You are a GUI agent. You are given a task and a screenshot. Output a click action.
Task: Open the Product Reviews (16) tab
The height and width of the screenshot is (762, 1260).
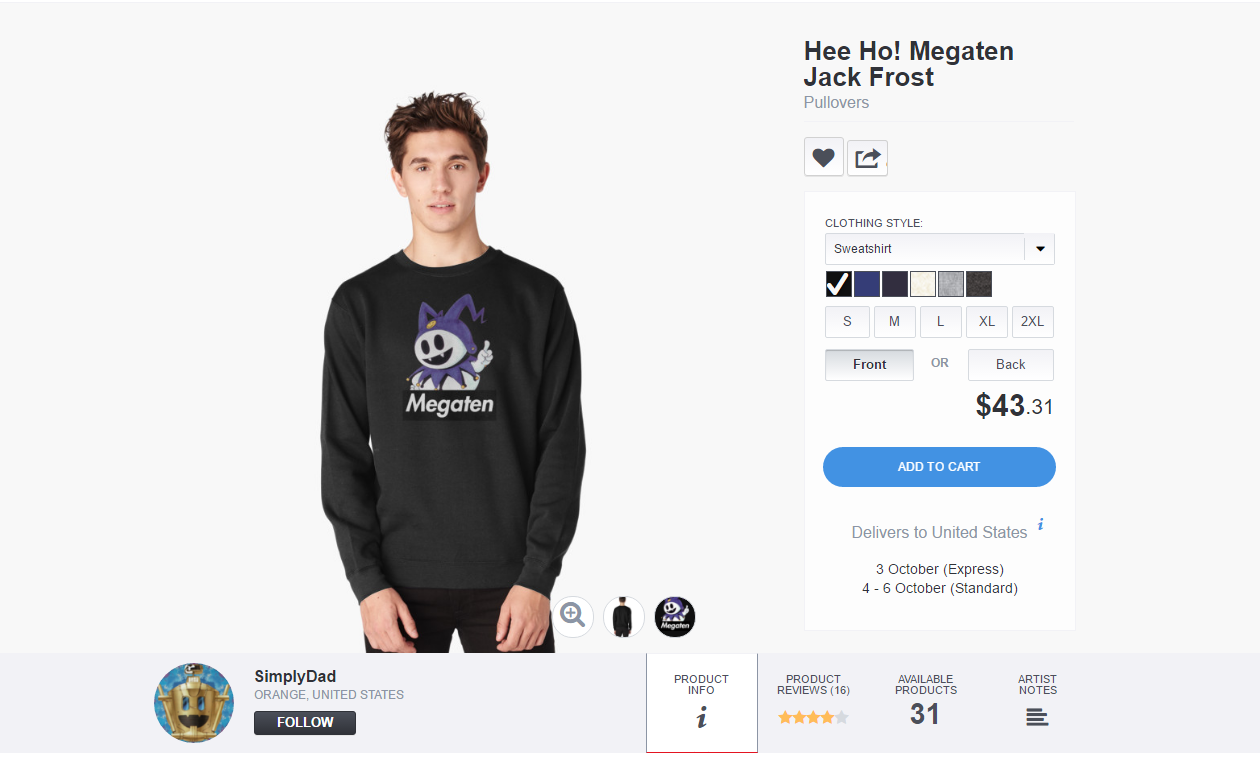(x=813, y=684)
